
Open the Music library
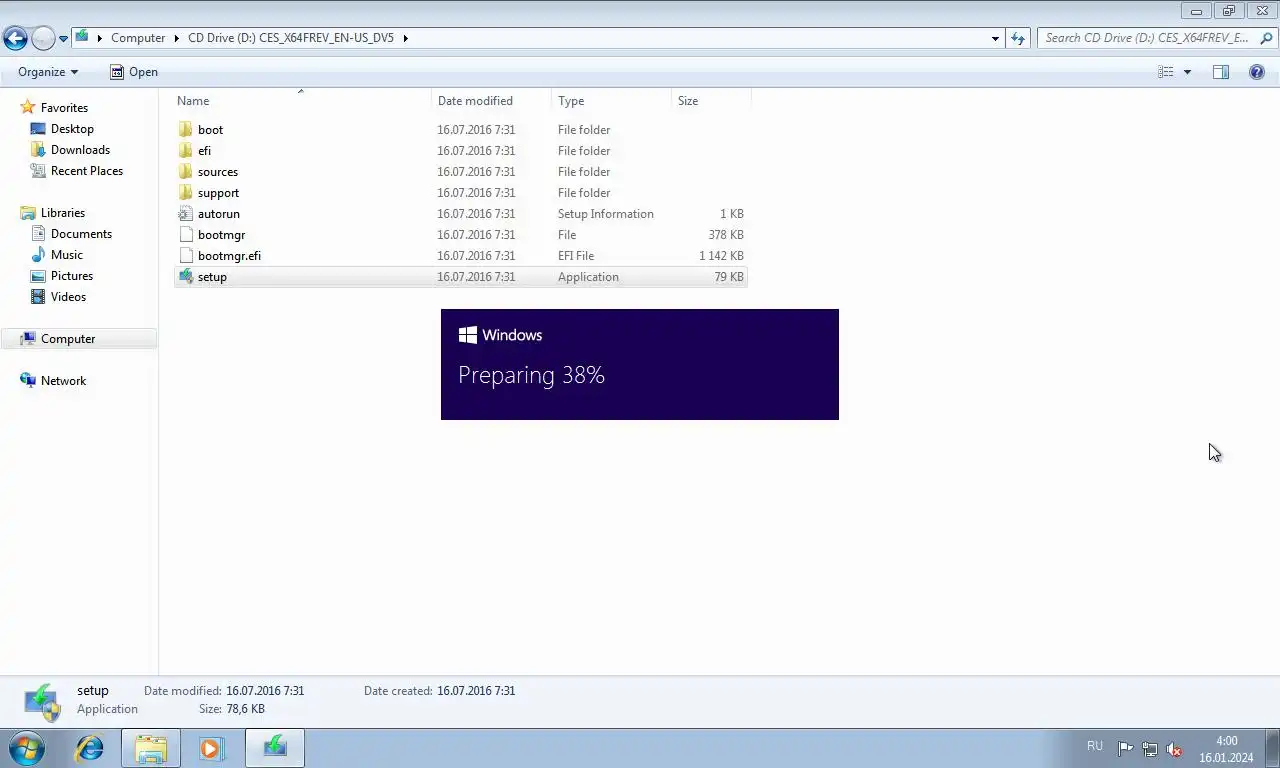pos(66,255)
